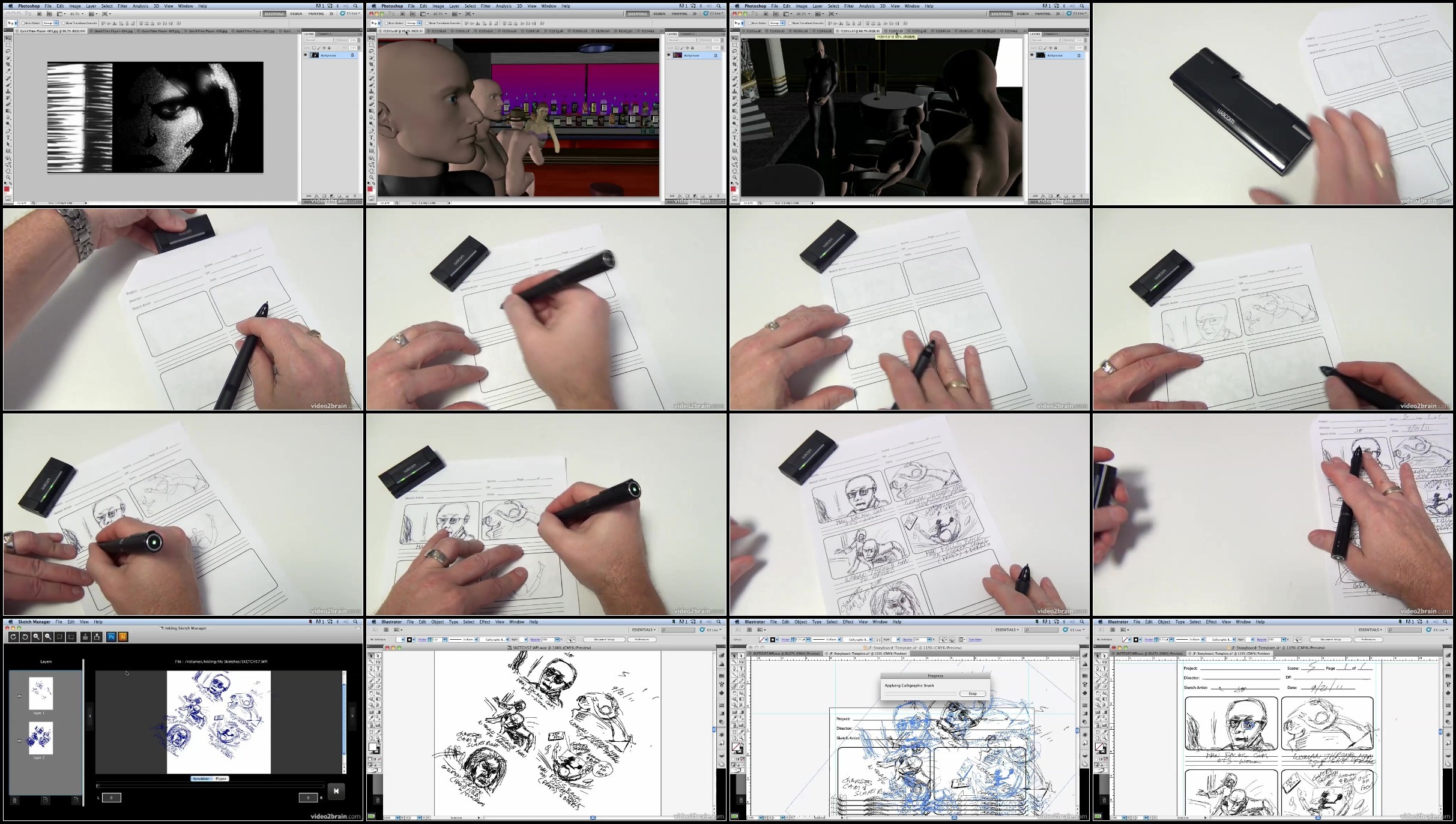Toggle layer 2 eye in Sketch Manager
Viewport: 1456px width, 824px height.
(19, 741)
